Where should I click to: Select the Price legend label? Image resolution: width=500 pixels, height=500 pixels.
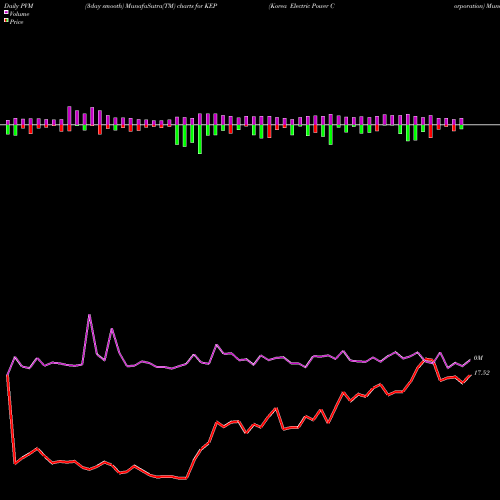tap(16, 22)
